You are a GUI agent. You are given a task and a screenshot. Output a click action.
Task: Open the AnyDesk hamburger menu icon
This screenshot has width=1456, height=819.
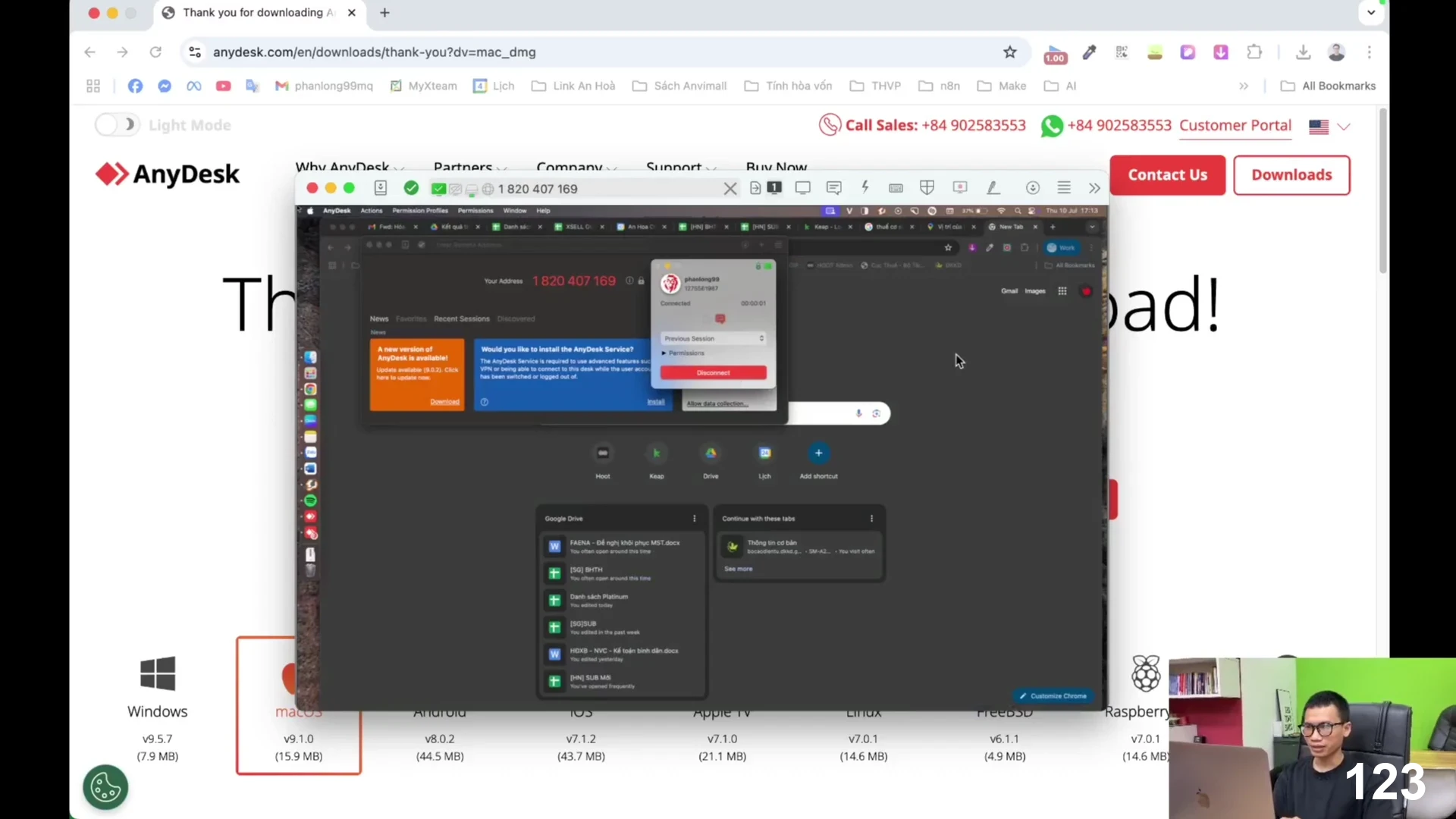(1064, 188)
